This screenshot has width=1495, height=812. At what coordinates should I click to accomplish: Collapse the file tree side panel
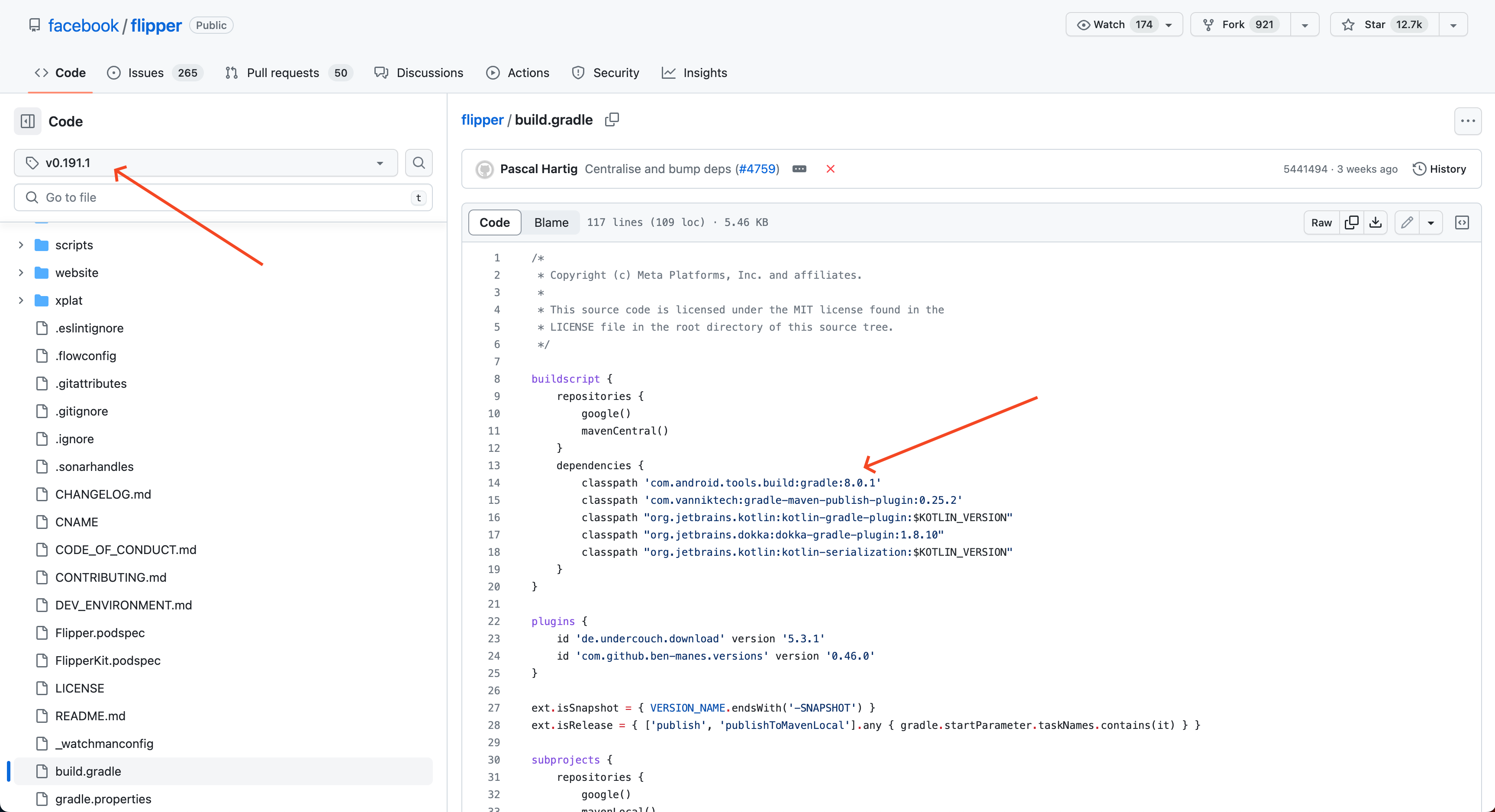click(27, 121)
